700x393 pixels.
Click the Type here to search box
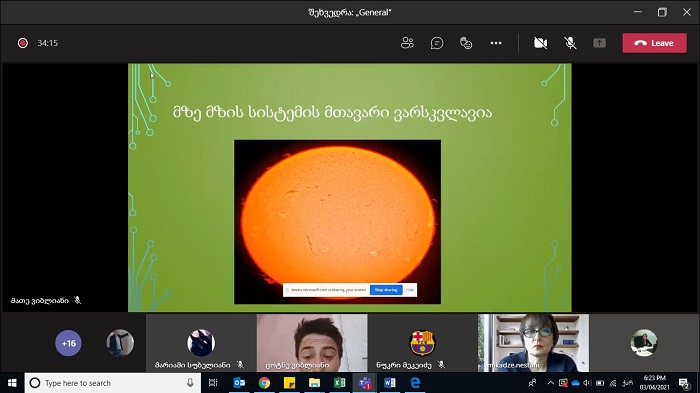(x=112, y=383)
